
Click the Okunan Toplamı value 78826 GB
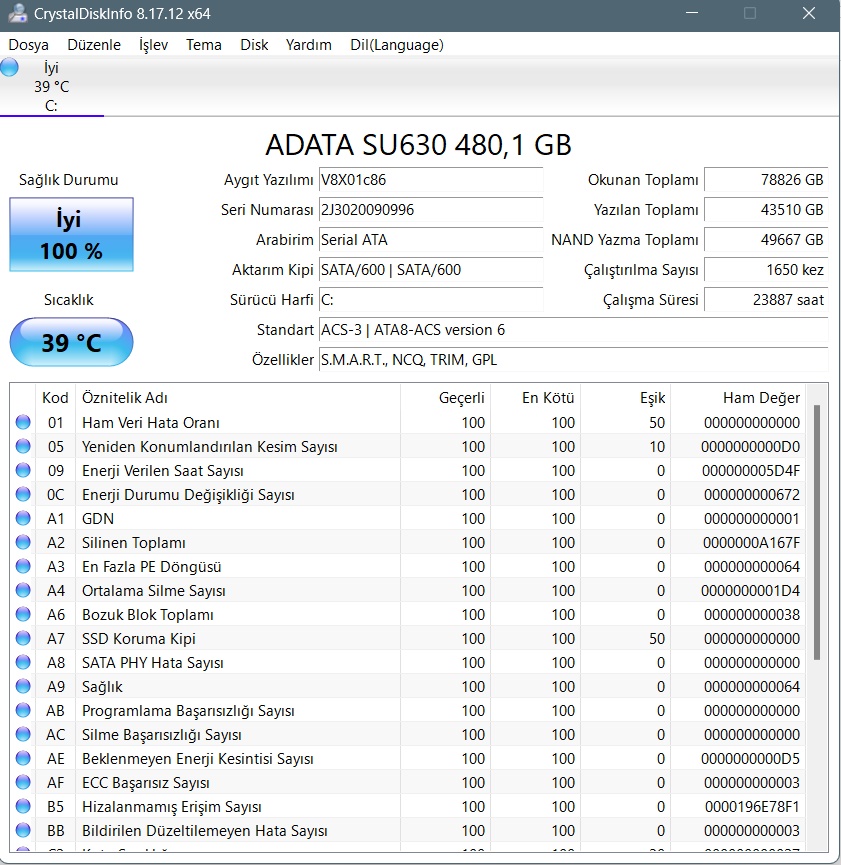click(x=766, y=180)
